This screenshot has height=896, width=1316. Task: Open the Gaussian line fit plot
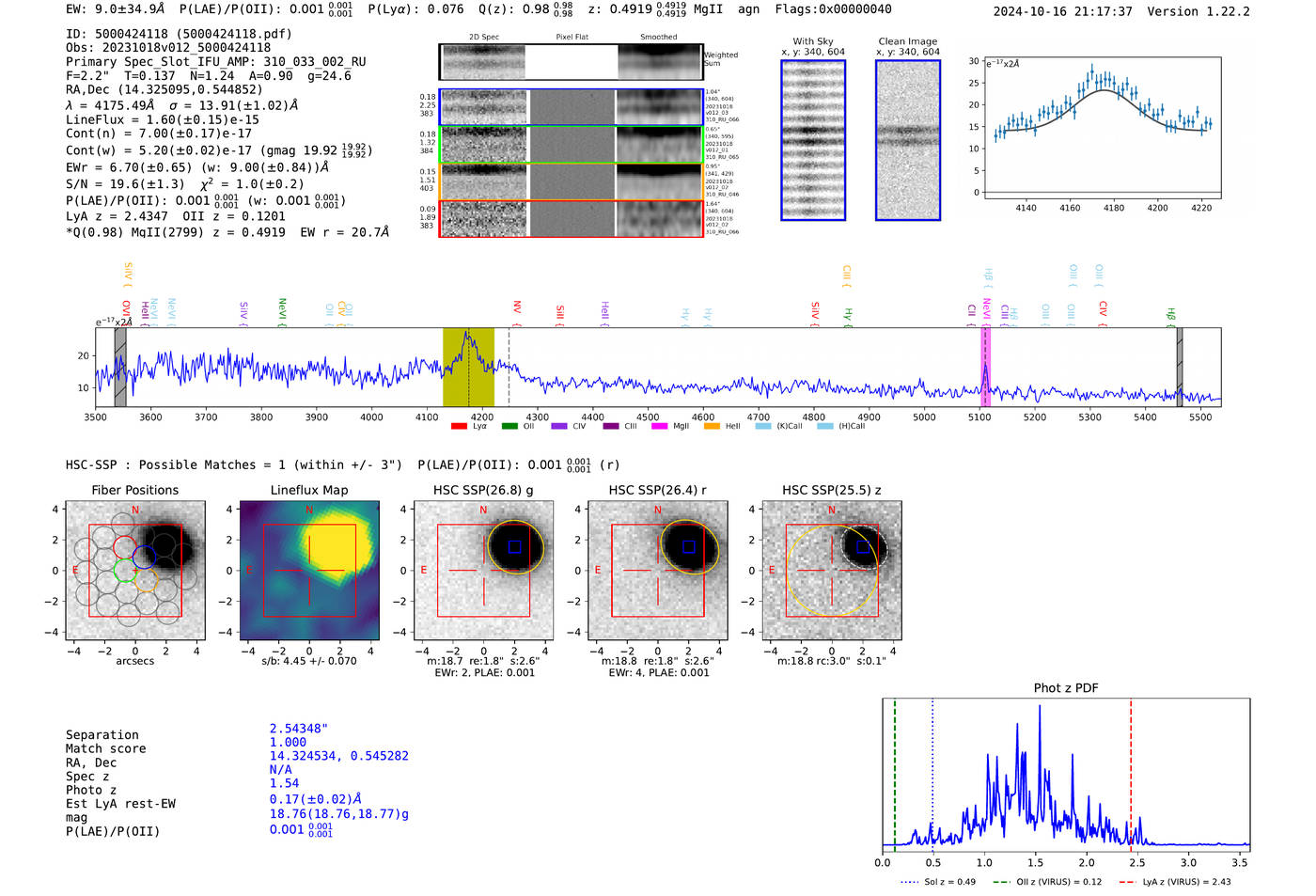1103,128
